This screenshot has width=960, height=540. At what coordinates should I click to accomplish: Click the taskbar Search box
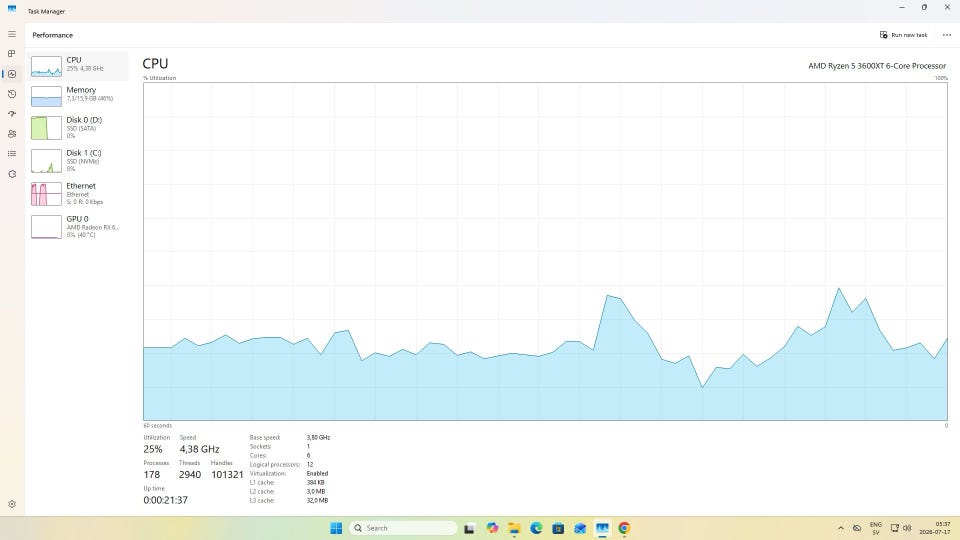pos(403,528)
